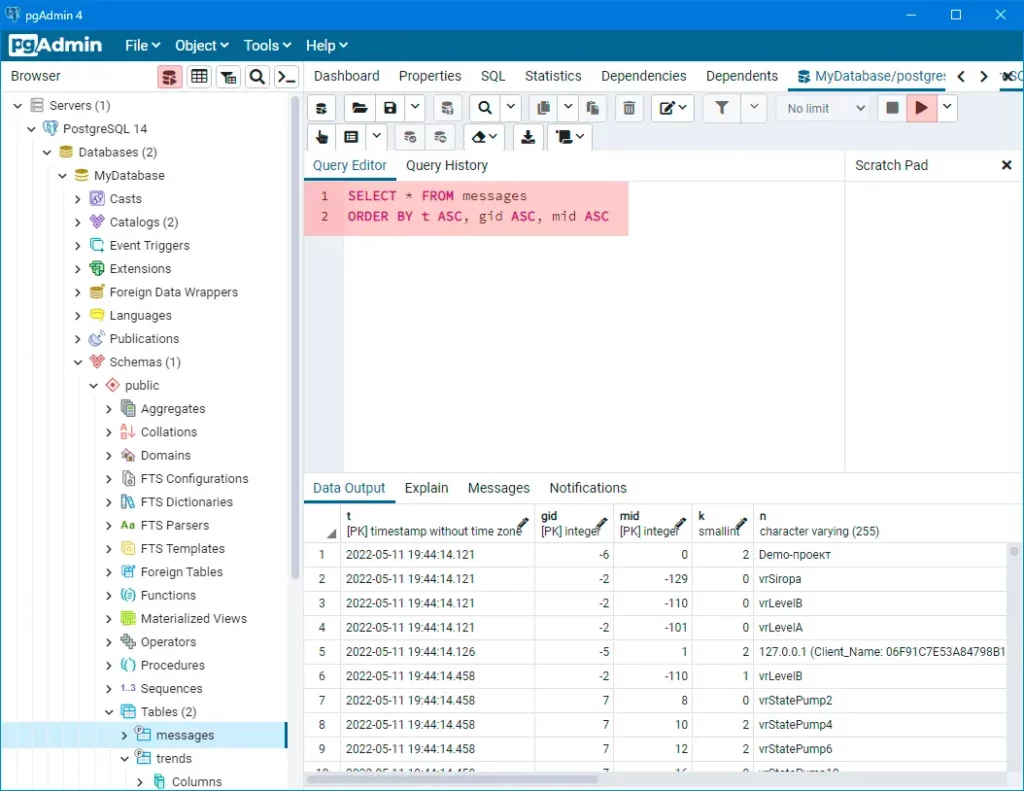Open Execute options dropdown arrow
1024x791 pixels.
coord(947,108)
